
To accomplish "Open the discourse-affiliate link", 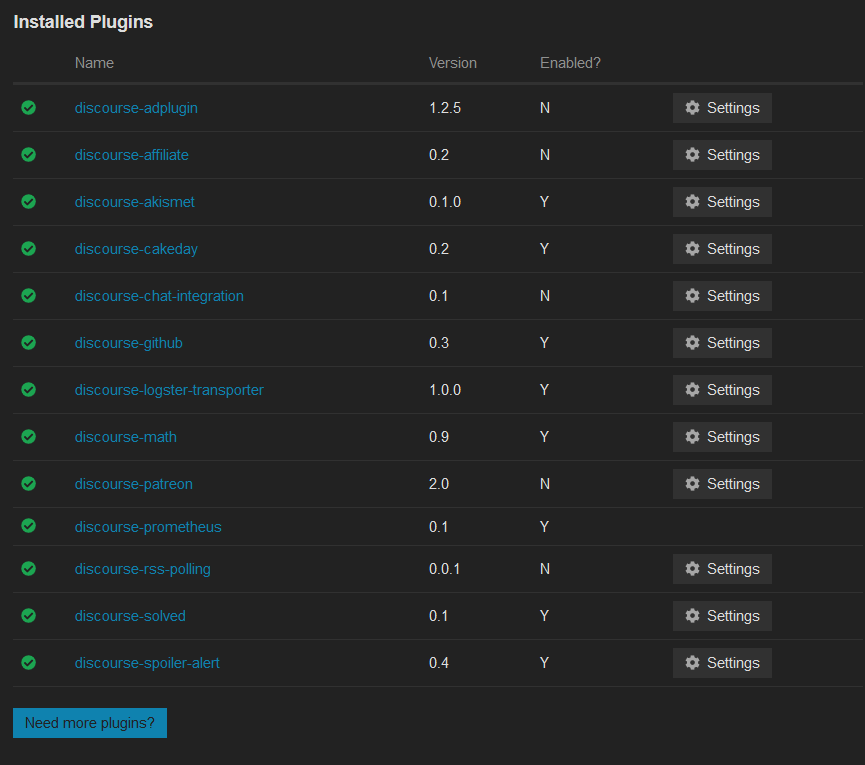I will click(131, 155).
